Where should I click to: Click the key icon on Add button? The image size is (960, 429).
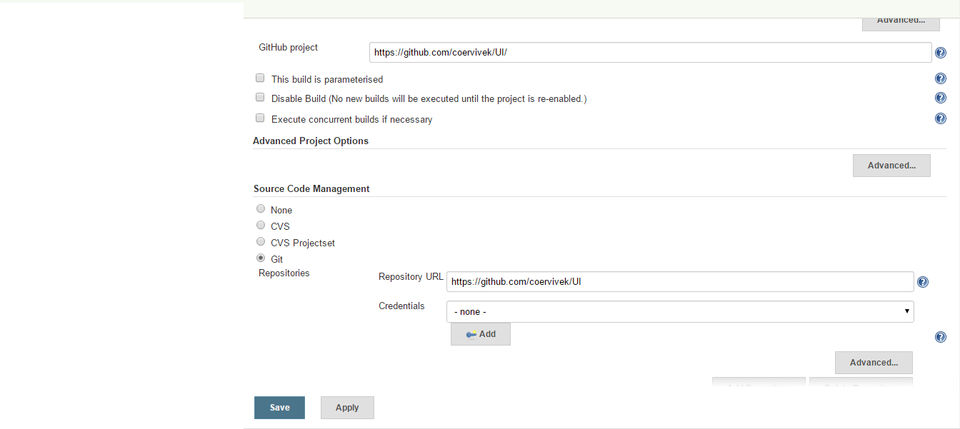click(471, 334)
